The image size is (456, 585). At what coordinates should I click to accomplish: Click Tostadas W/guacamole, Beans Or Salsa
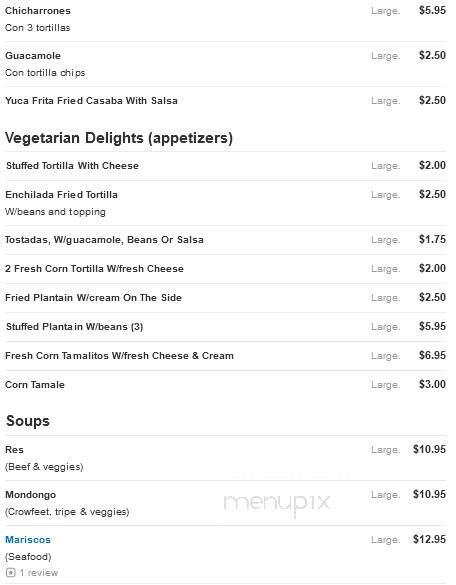(104, 240)
